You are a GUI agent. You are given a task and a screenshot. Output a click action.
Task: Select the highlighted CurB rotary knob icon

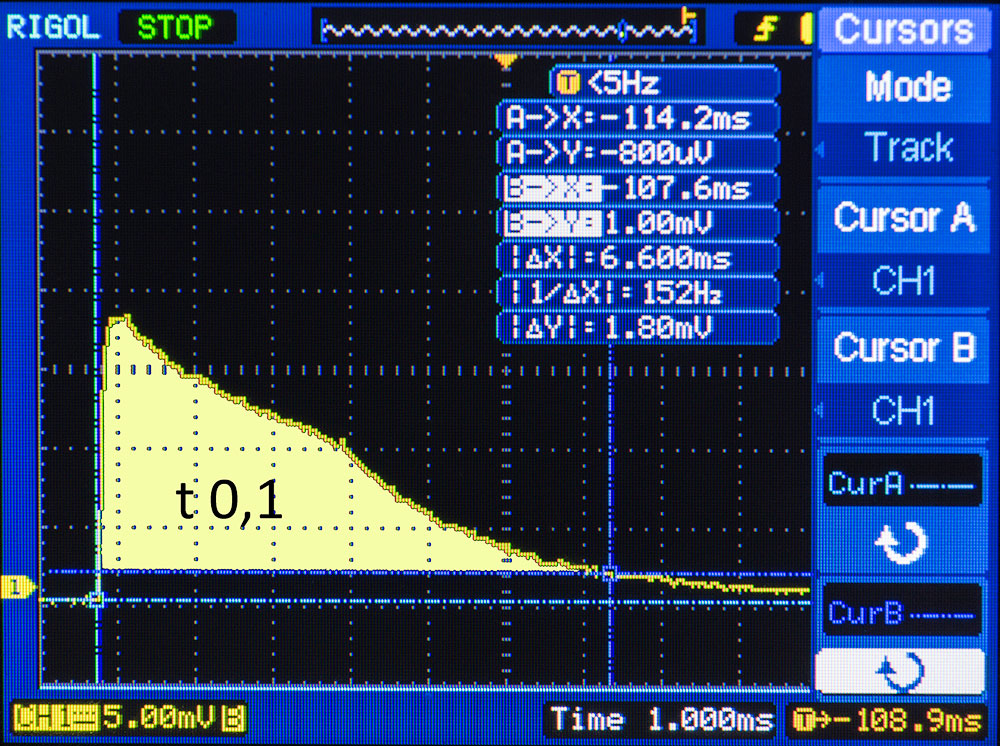pos(902,672)
